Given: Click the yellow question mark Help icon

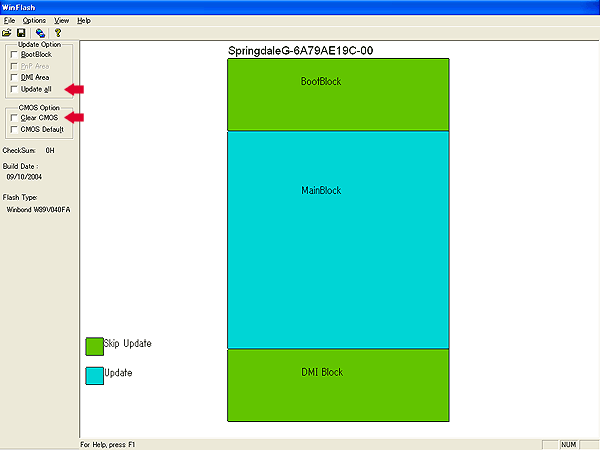Looking at the screenshot, I should click(x=57, y=32).
